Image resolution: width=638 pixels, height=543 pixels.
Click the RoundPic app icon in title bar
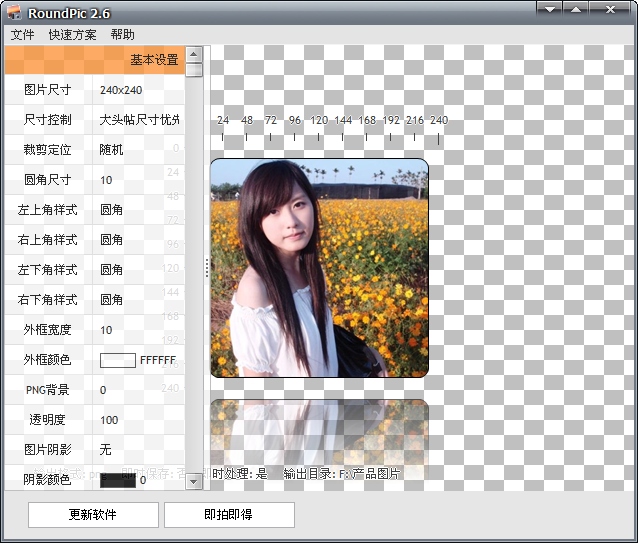click(14, 13)
